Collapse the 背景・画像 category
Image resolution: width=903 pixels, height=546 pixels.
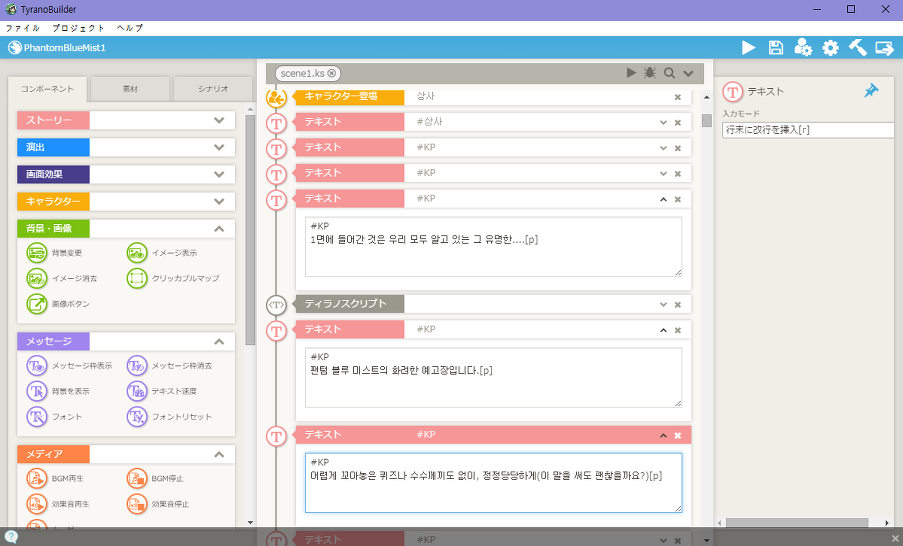pos(219,229)
